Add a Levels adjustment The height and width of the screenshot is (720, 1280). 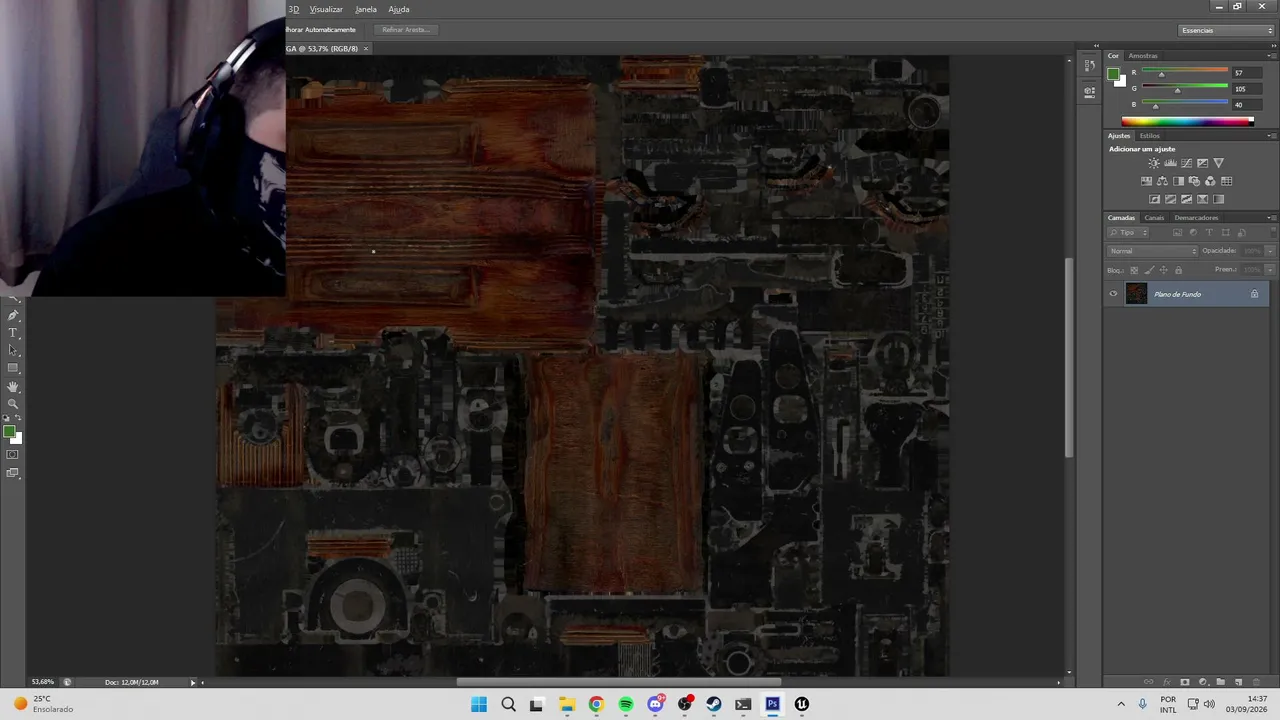1170,163
